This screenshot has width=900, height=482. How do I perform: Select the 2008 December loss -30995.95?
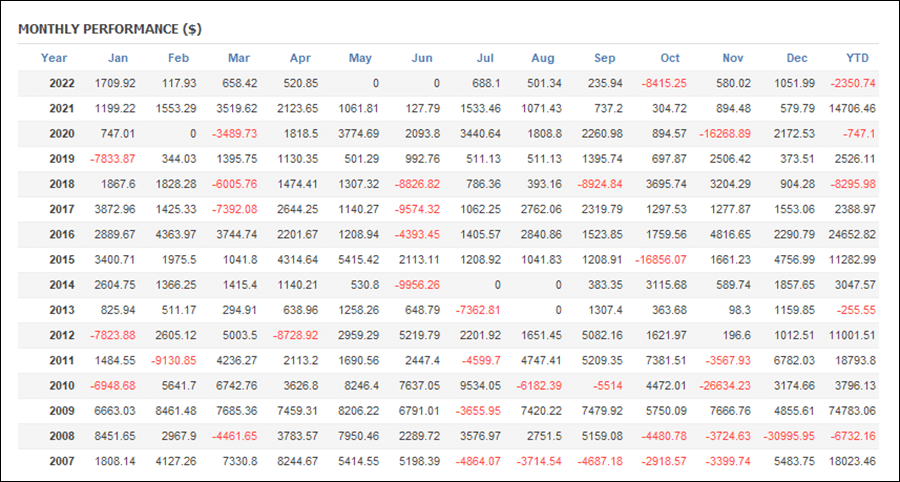pyautogui.click(x=789, y=436)
